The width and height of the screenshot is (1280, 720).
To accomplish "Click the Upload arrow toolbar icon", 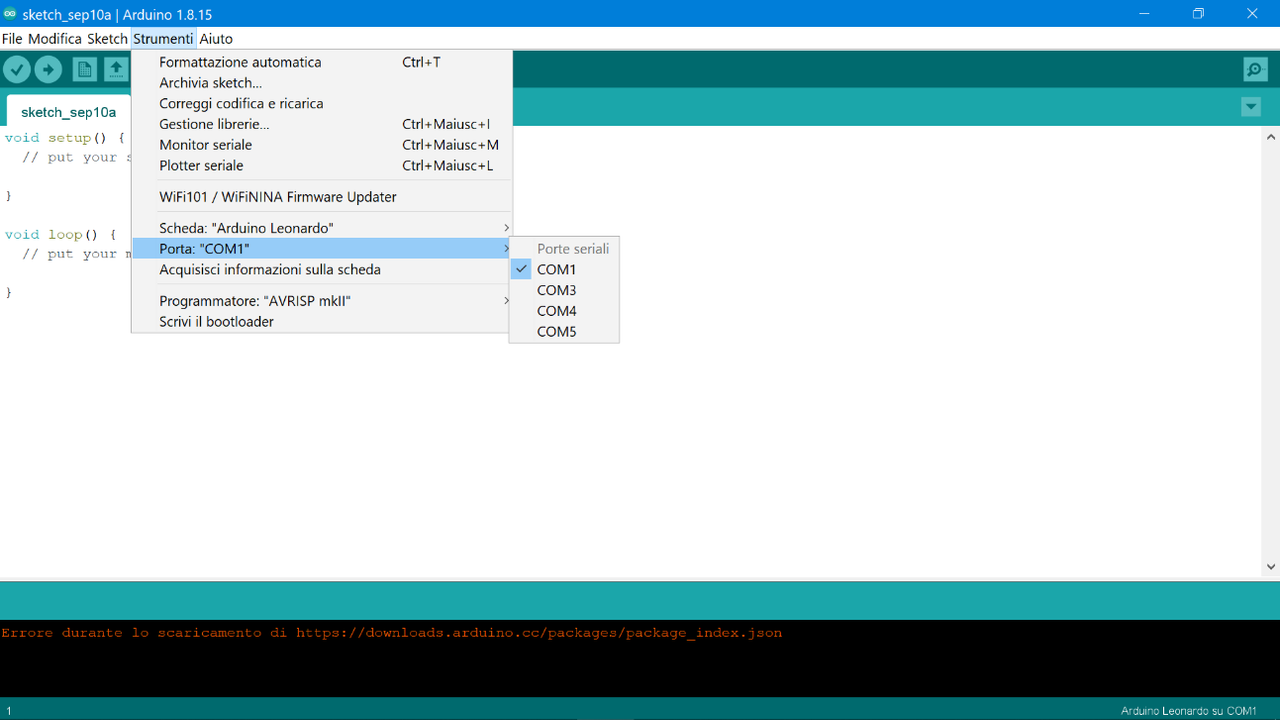I will [48, 69].
